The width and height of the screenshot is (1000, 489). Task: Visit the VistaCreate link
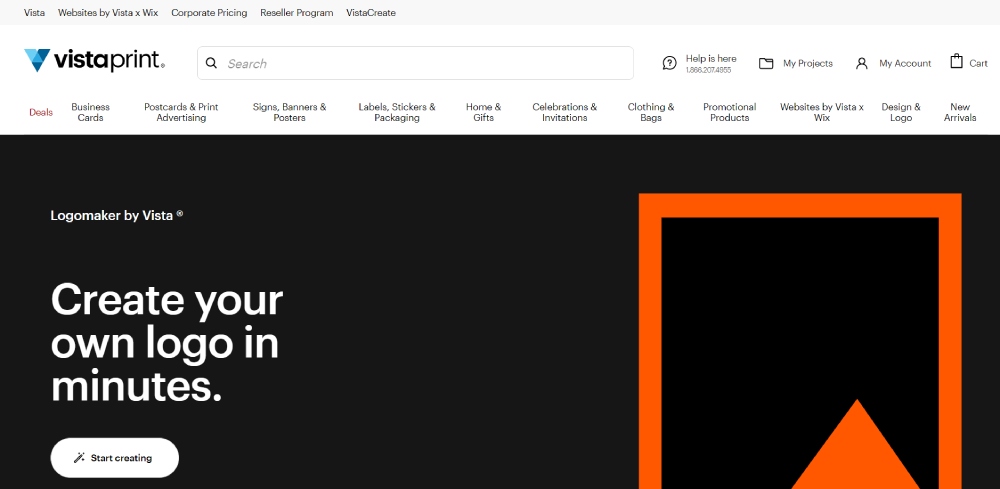coord(371,13)
